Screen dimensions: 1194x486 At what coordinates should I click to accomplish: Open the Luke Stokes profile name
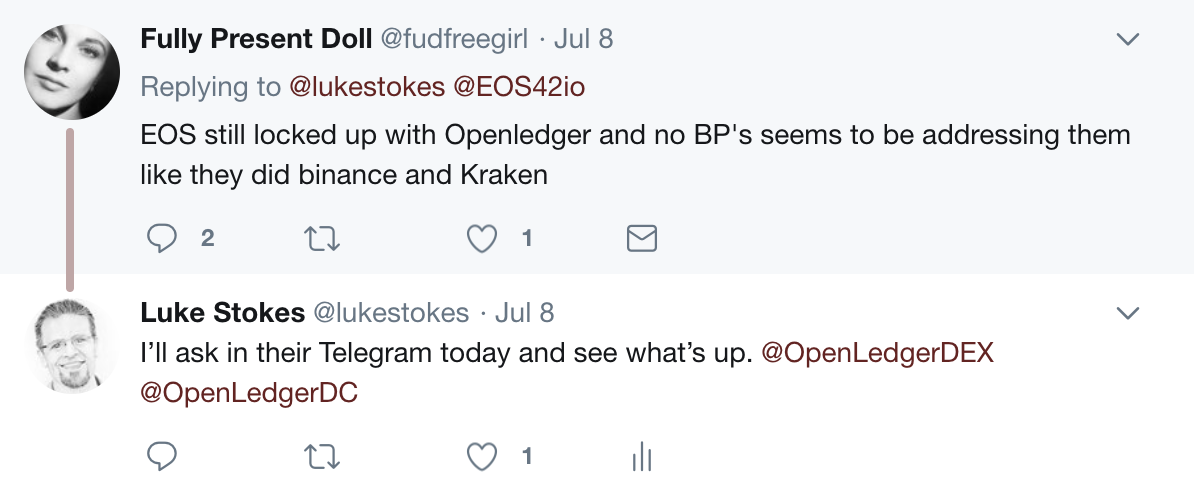pos(222,313)
